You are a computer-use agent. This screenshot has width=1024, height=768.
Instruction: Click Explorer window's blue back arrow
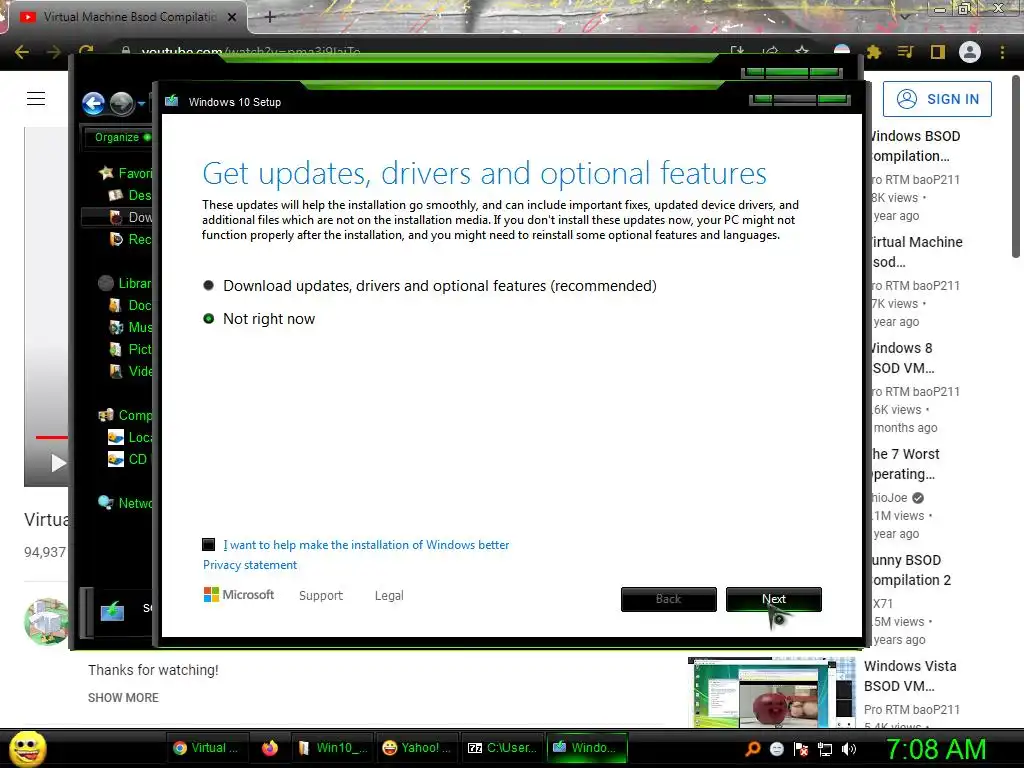[93, 103]
